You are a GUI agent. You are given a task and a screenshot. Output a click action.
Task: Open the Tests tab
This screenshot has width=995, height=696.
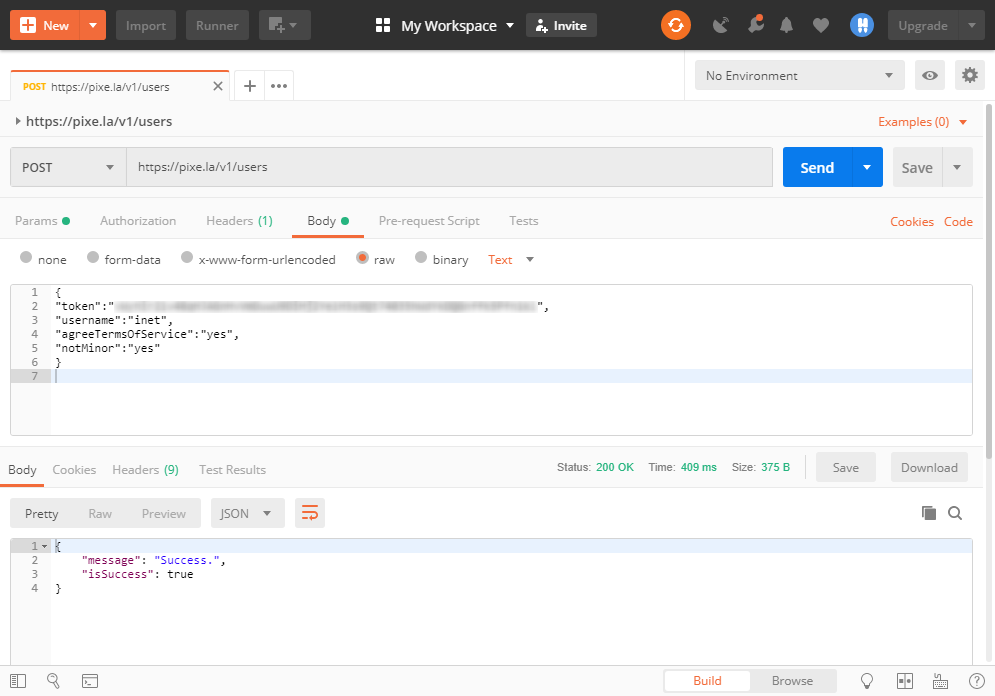click(524, 221)
